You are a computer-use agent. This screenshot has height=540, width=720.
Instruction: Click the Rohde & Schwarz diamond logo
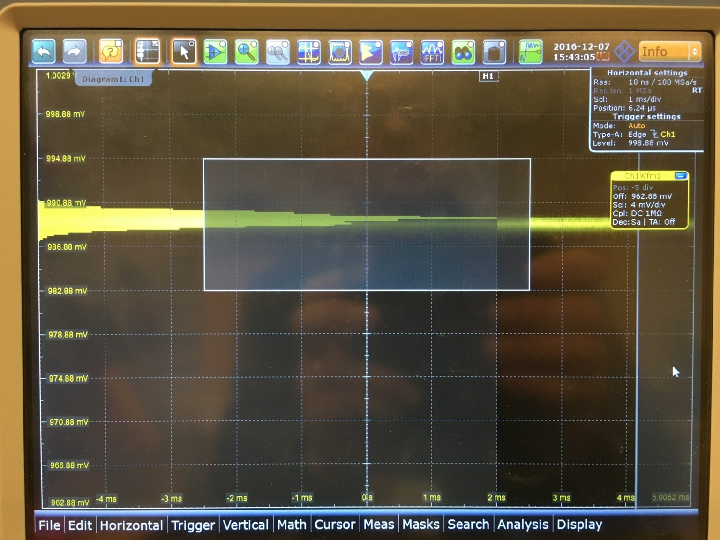[x=624, y=51]
